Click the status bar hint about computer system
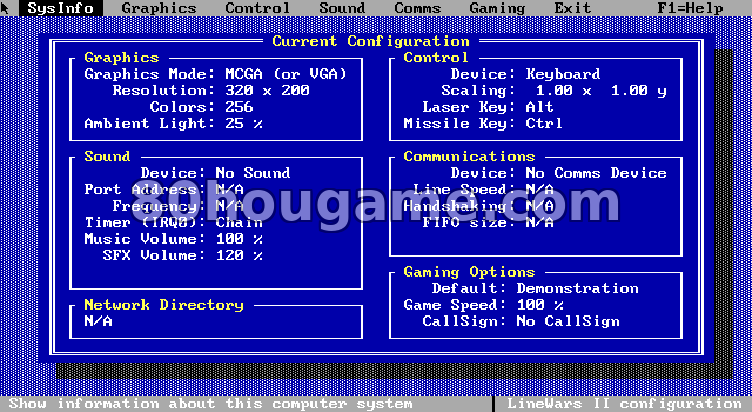This screenshot has height=412, width=752. pos(211,404)
